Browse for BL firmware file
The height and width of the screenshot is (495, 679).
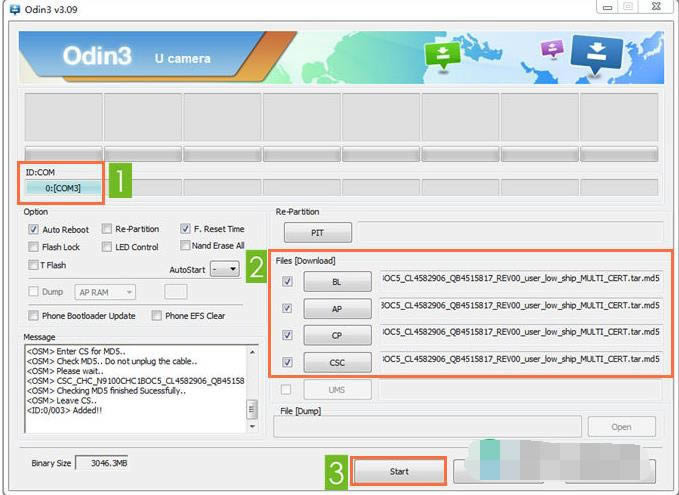[x=336, y=282]
